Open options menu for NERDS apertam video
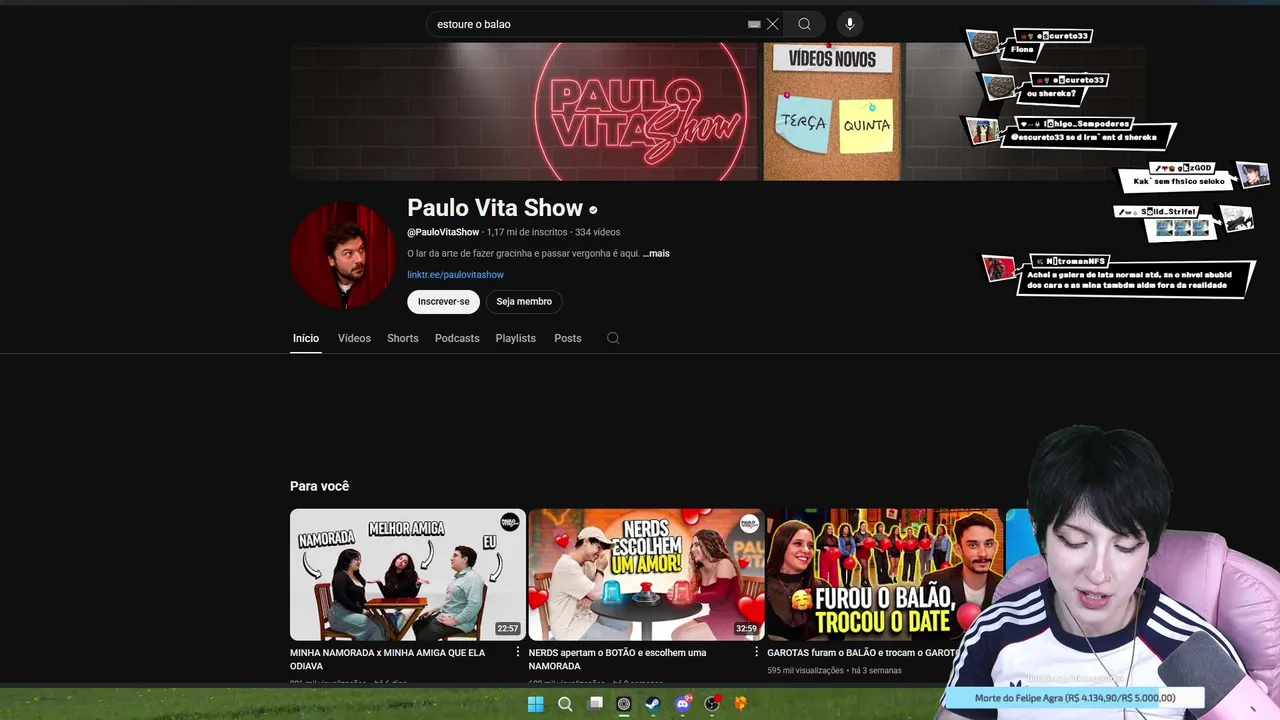 click(x=756, y=653)
